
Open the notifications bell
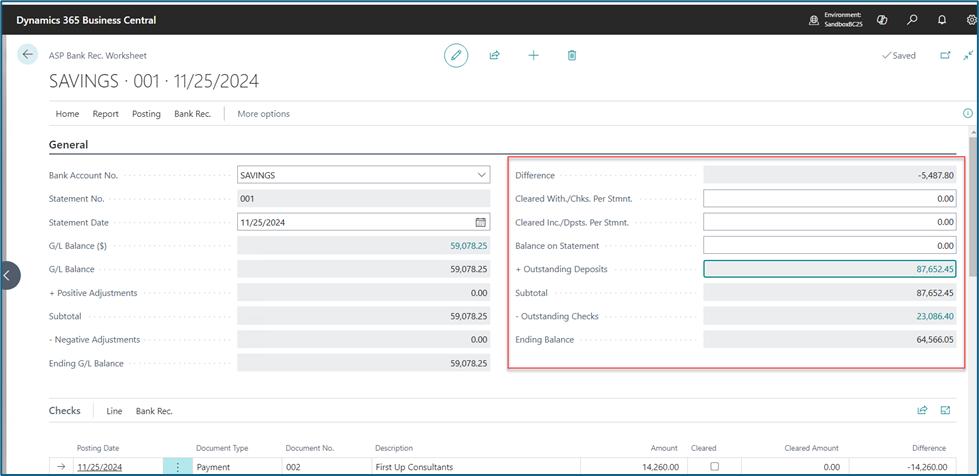coord(942,19)
